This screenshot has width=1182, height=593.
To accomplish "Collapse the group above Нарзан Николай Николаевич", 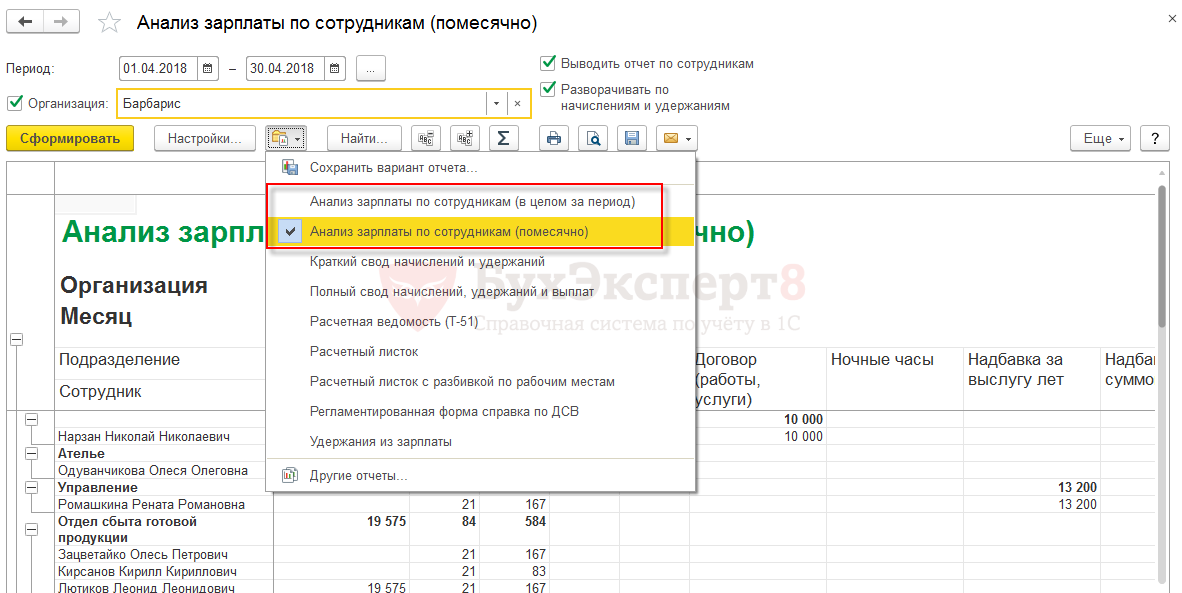I will pos(32,420).
